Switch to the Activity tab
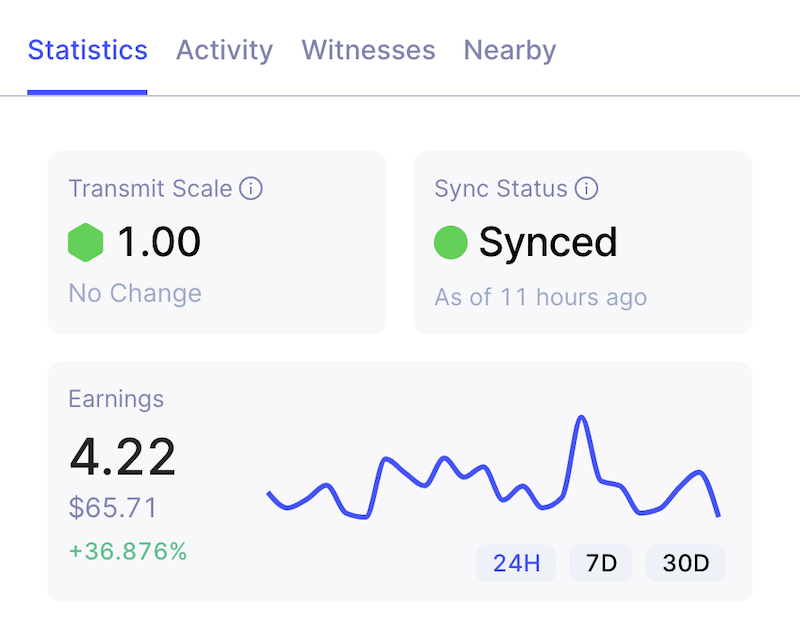Image resolution: width=800 pixels, height=619 pixels. click(224, 50)
